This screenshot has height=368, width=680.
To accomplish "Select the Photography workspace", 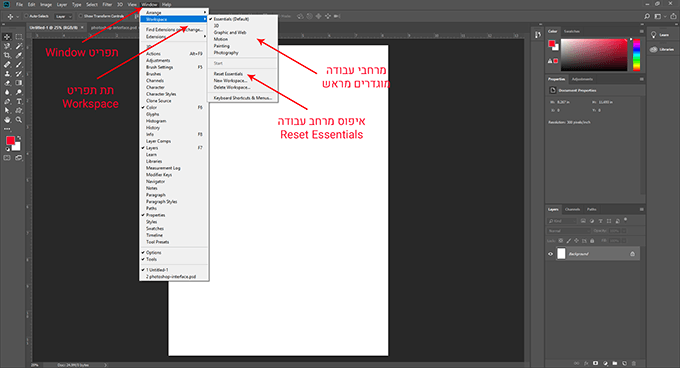I will pos(226,53).
